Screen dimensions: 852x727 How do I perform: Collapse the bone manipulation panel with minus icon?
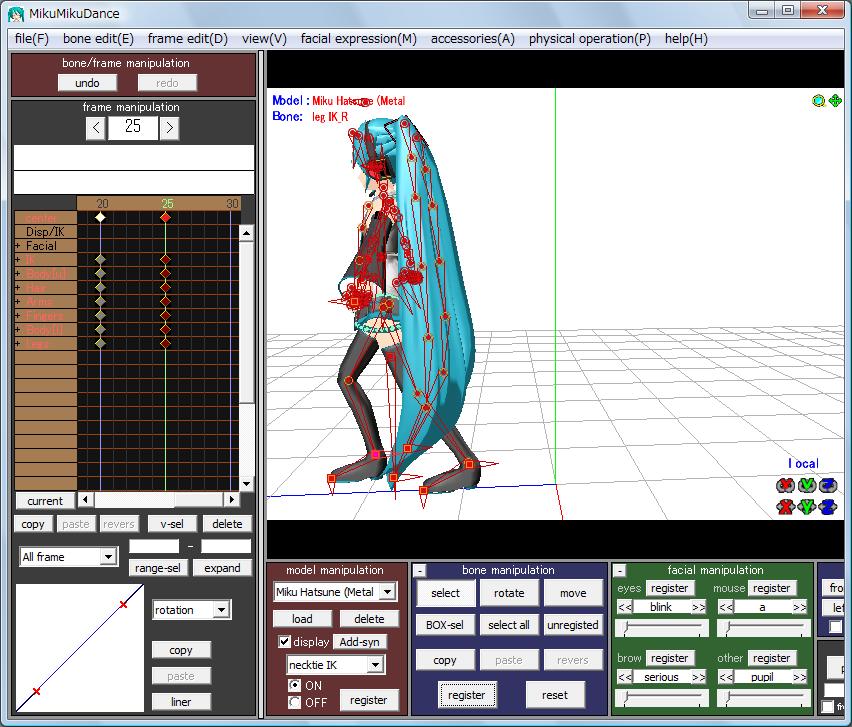[419, 571]
